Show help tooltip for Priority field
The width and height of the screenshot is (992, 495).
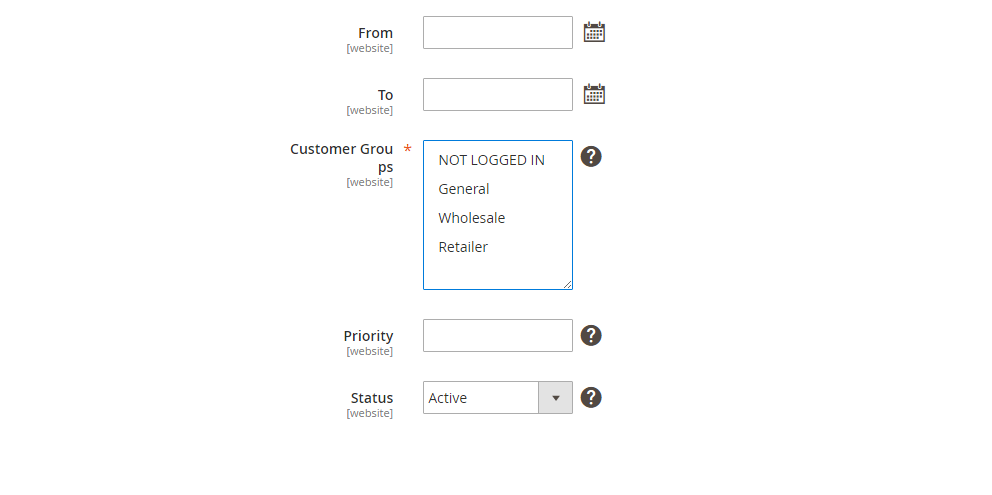click(591, 335)
